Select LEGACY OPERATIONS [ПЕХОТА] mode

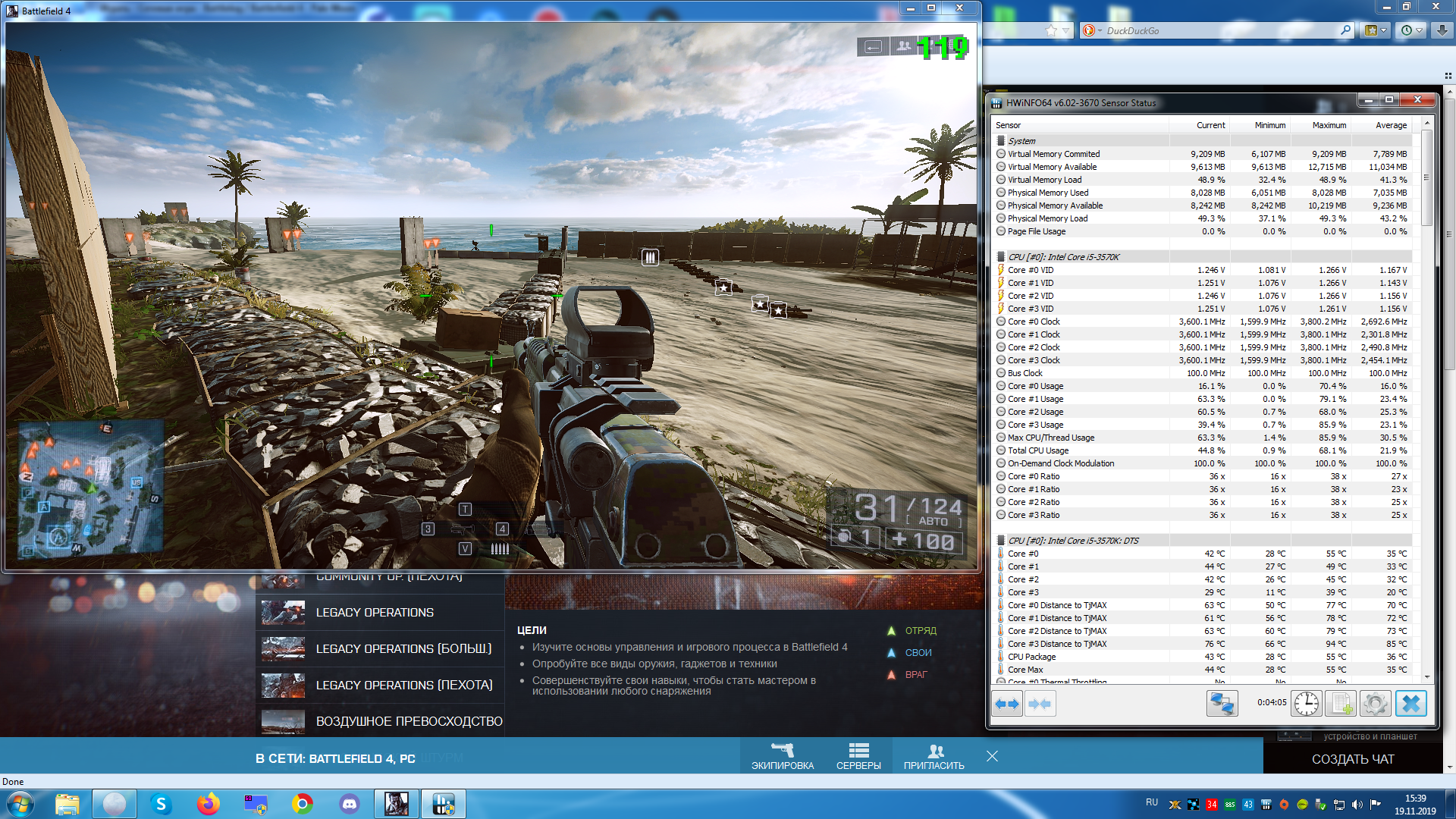tap(403, 685)
